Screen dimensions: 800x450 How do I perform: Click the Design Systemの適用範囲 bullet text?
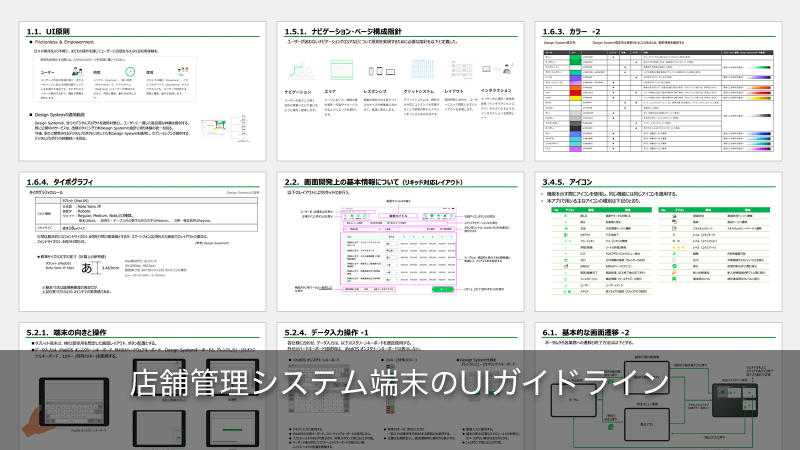pyautogui.click(x=60, y=115)
